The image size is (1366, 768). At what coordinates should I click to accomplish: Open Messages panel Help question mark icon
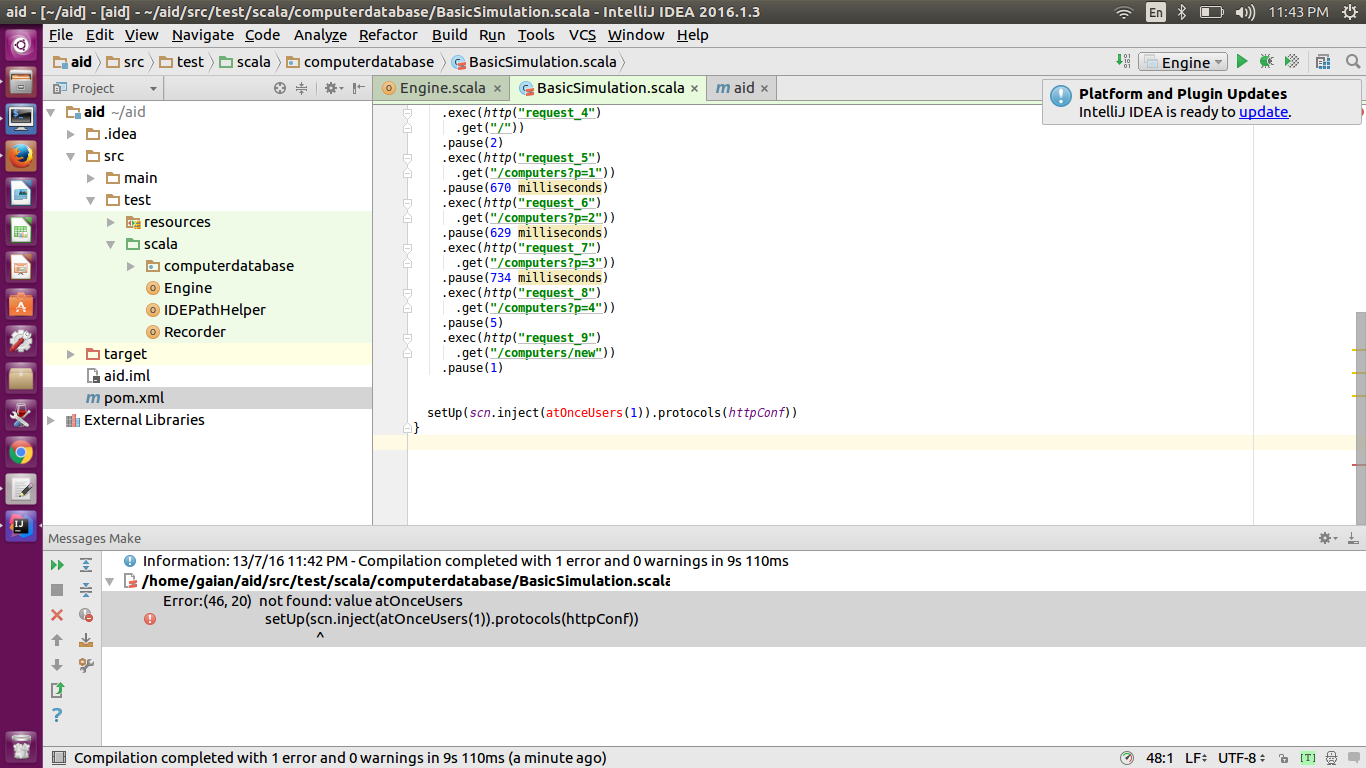pyautogui.click(x=57, y=716)
